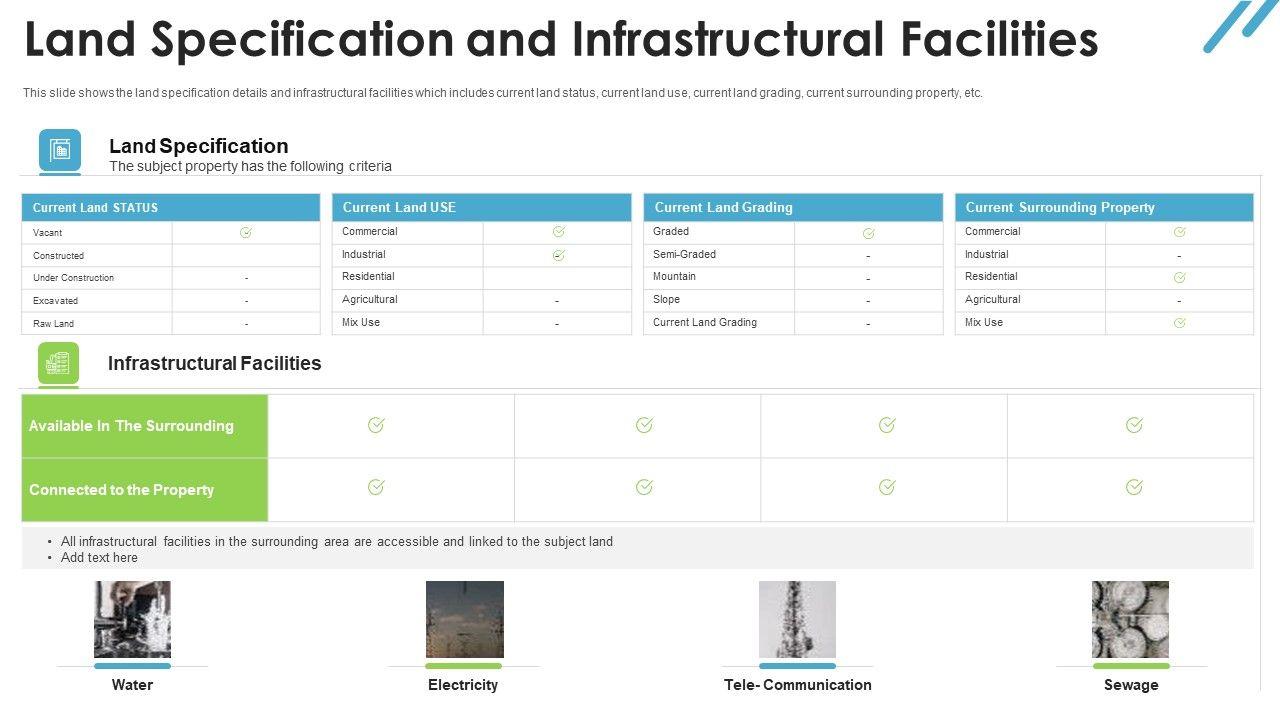Click Commercial label under Current Surrounding Property
The height and width of the screenshot is (720, 1280).
[x=993, y=232]
